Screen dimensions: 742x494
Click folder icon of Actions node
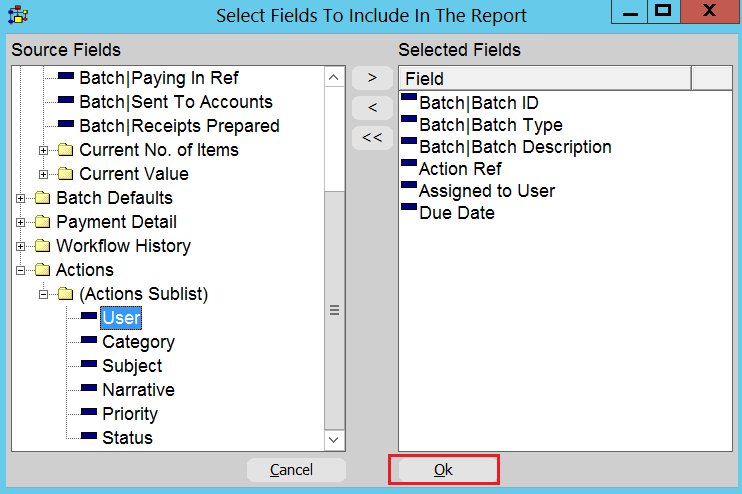coord(43,270)
